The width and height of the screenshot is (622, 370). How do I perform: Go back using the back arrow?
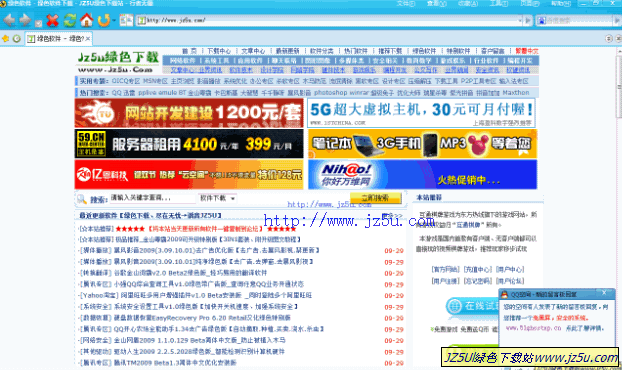[10, 20]
